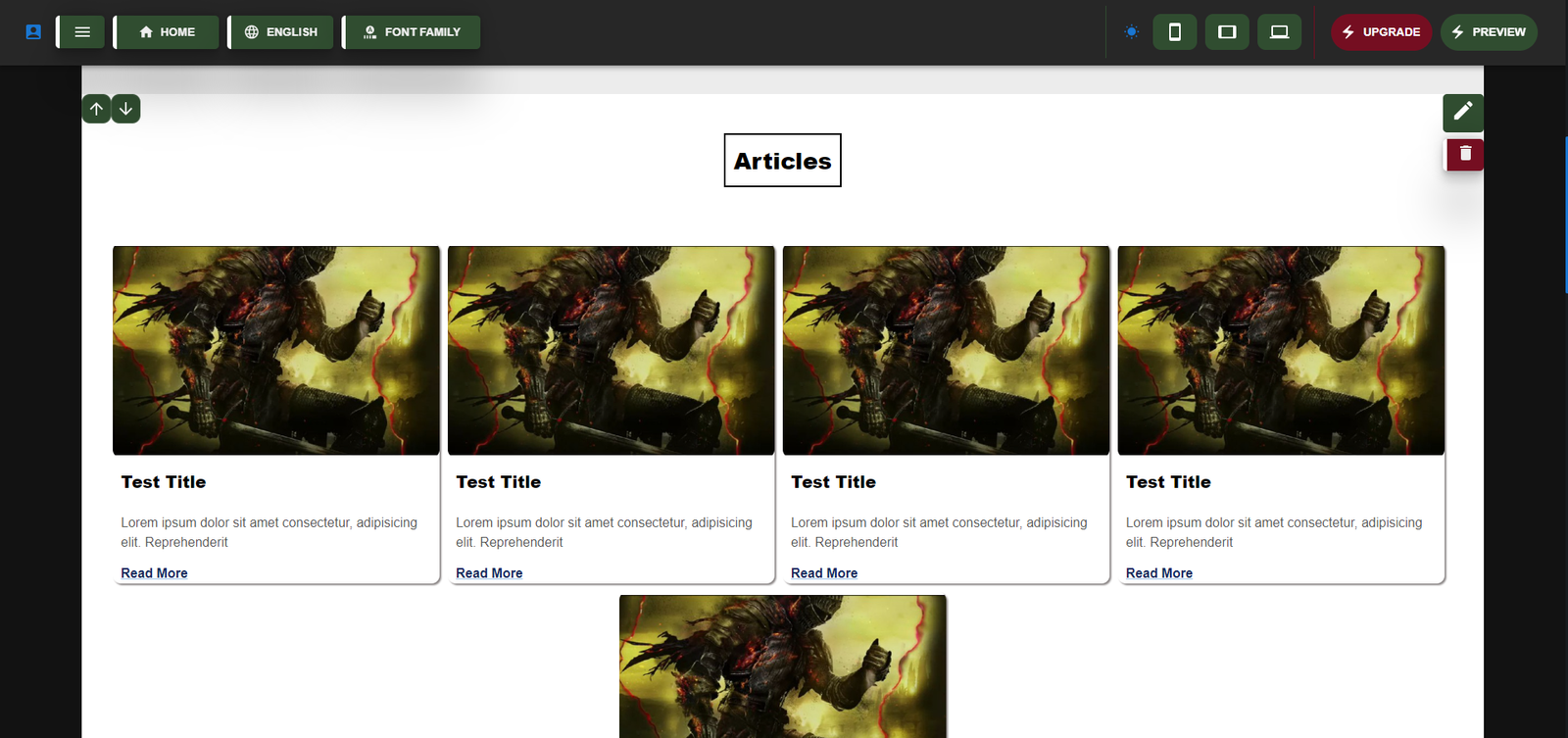
Task: Click the fifth article image in the second row
Action: [x=783, y=666]
